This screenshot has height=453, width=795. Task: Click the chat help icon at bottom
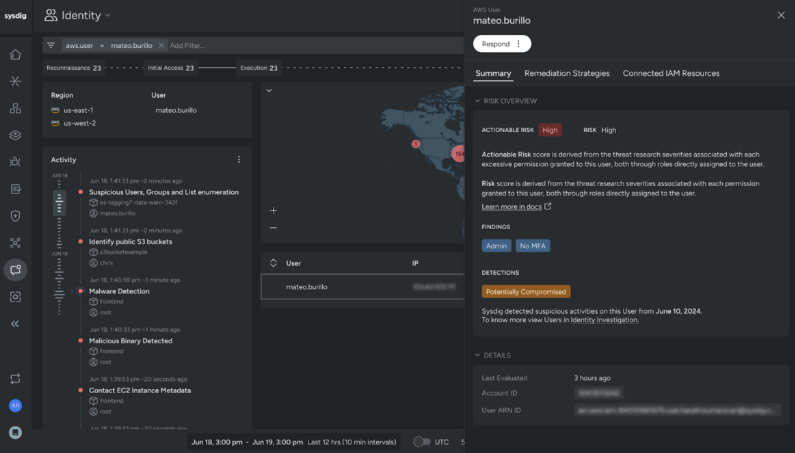pos(15,432)
